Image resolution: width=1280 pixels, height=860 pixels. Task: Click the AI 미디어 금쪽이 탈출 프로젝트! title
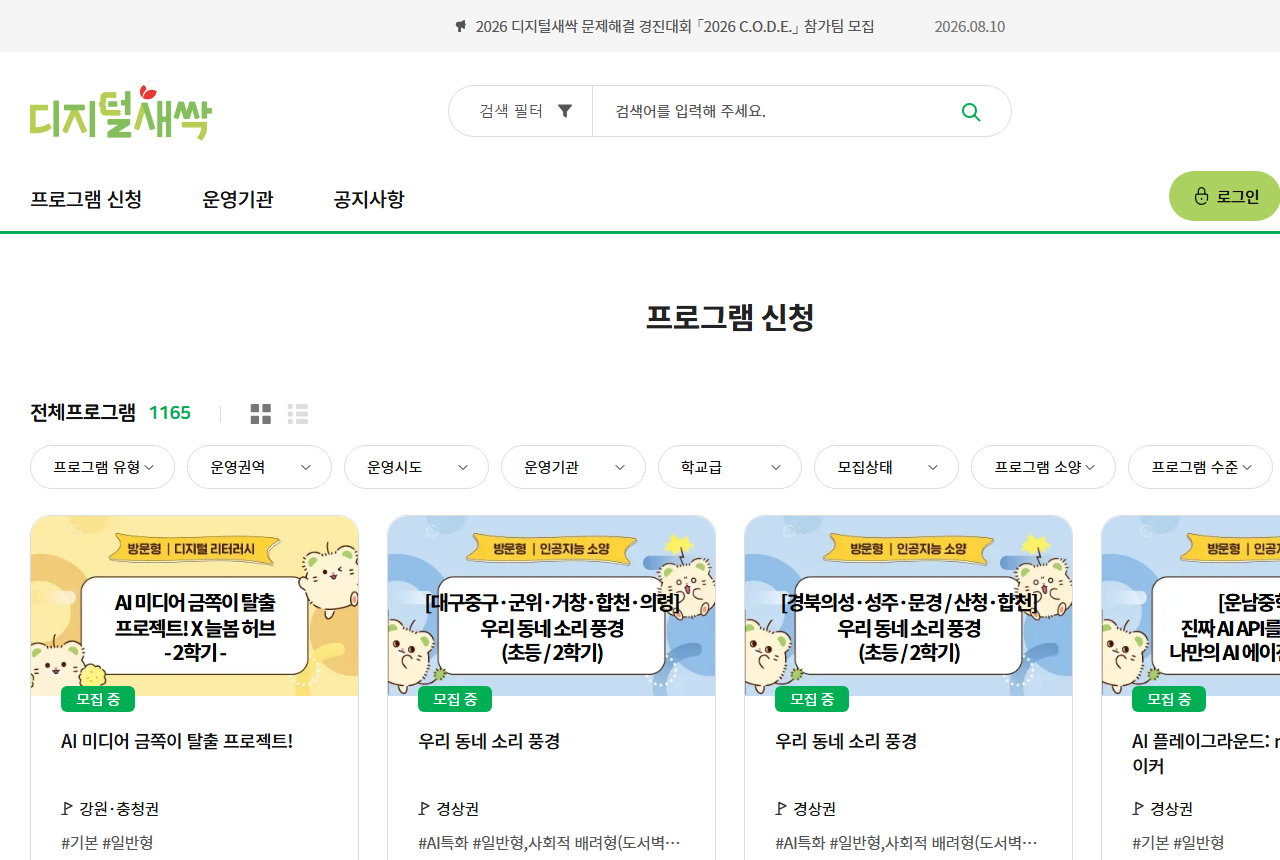(x=177, y=741)
